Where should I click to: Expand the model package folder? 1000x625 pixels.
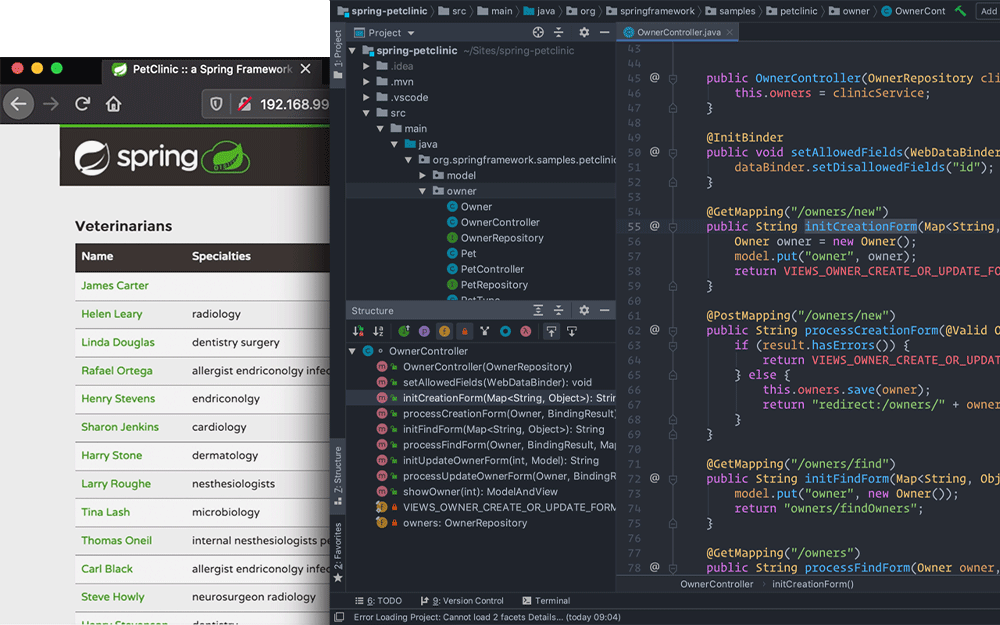pyautogui.click(x=423, y=175)
